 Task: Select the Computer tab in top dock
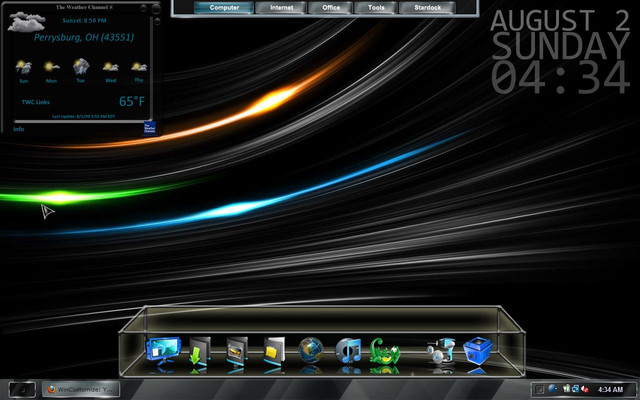pyautogui.click(x=224, y=7)
